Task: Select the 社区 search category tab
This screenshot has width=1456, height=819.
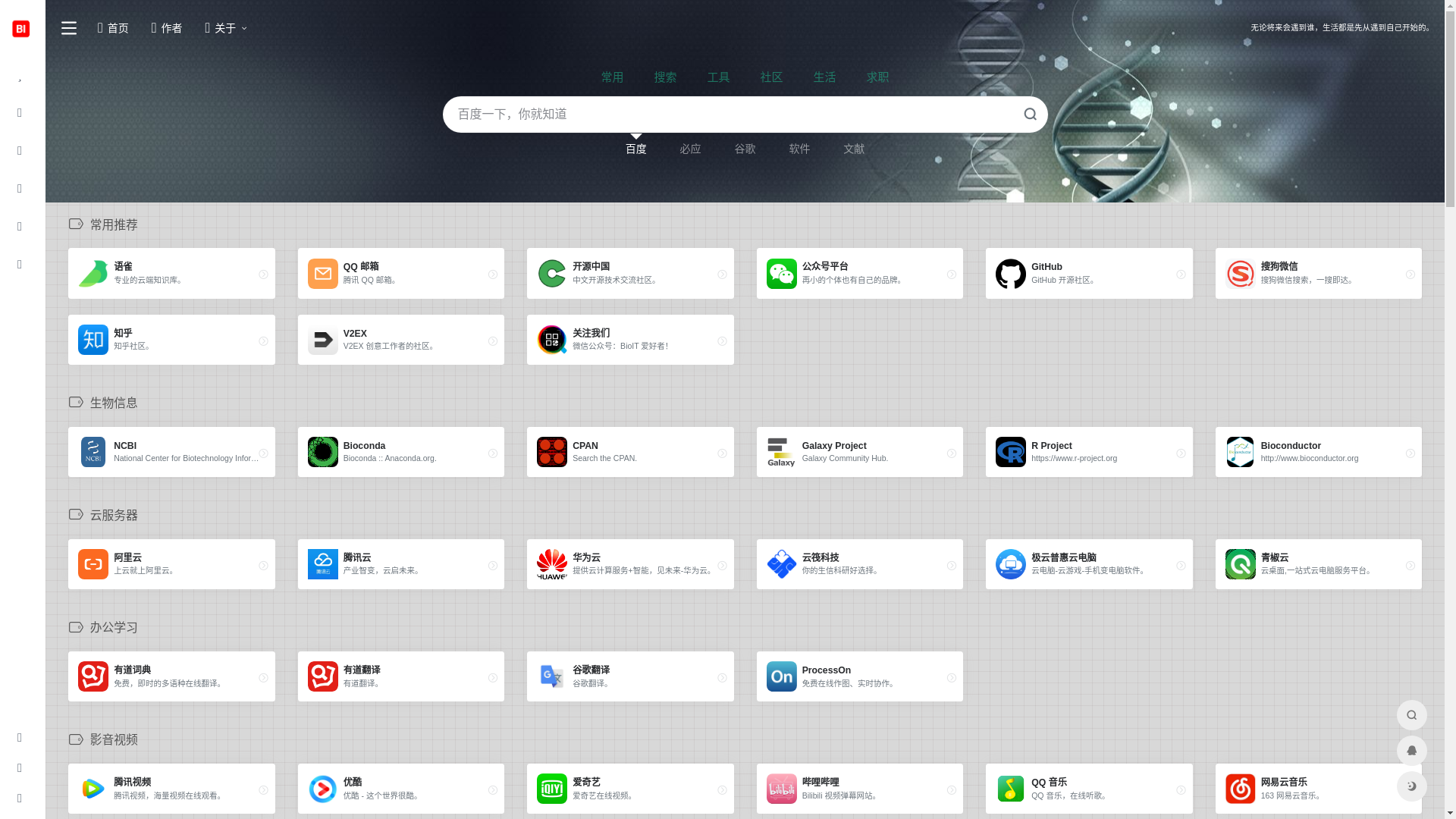Action: 772,77
